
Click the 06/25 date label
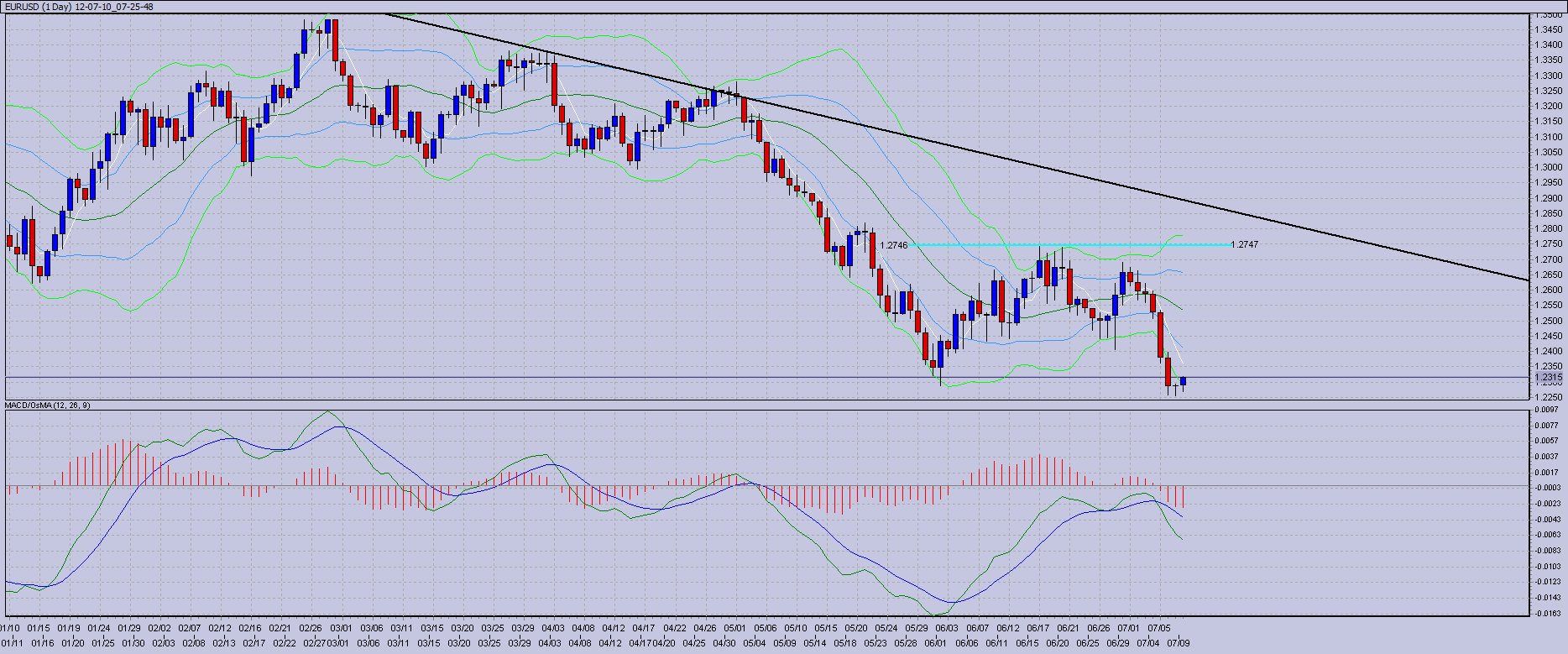coord(1087,644)
